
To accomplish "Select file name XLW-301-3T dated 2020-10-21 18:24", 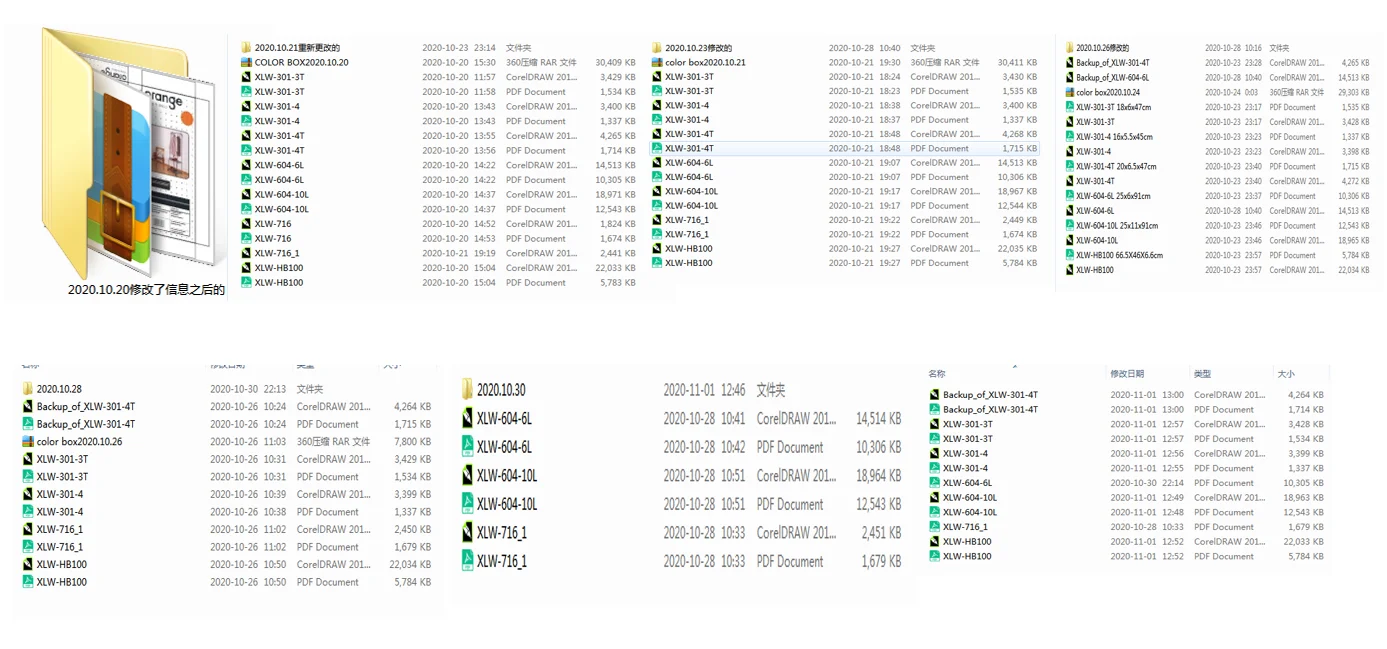I will [x=689, y=76].
